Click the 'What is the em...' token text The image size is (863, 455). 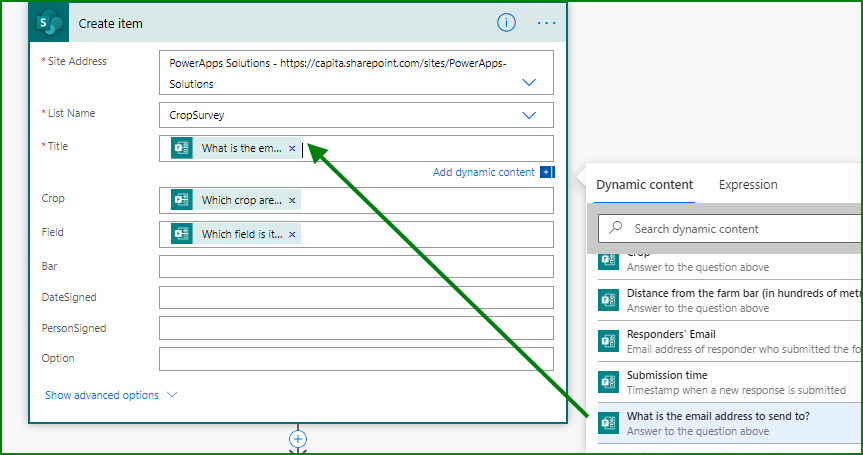(x=242, y=149)
